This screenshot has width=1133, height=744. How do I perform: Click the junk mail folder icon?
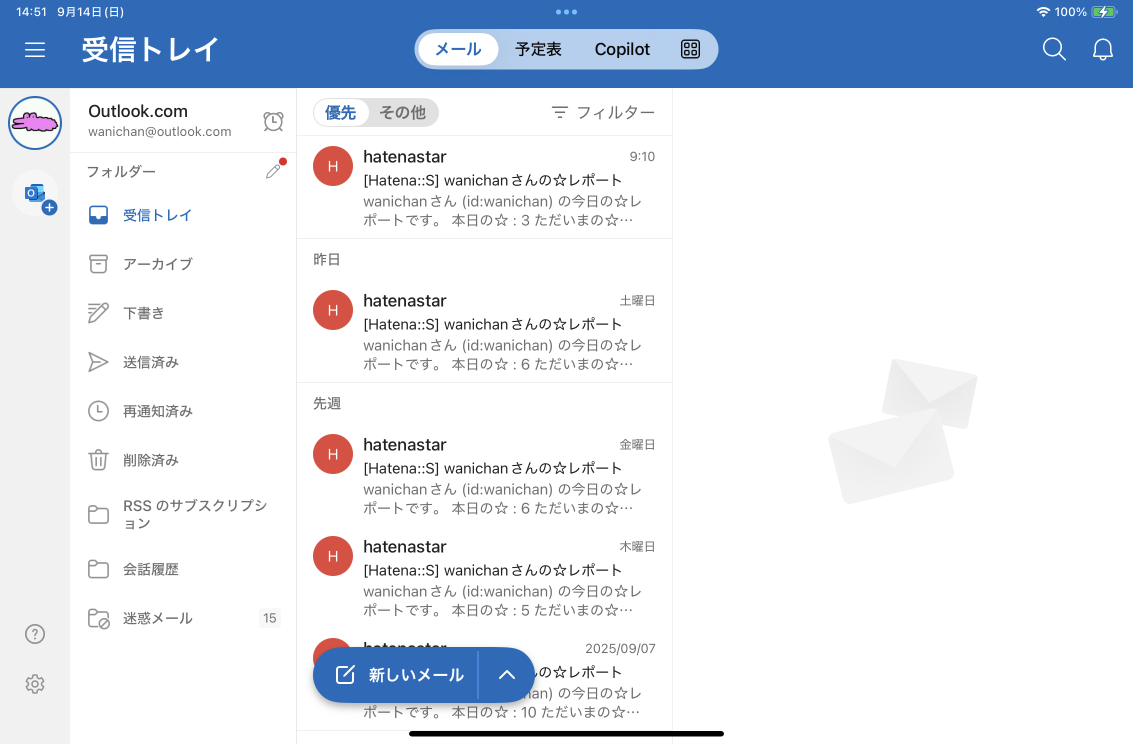(98, 618)
